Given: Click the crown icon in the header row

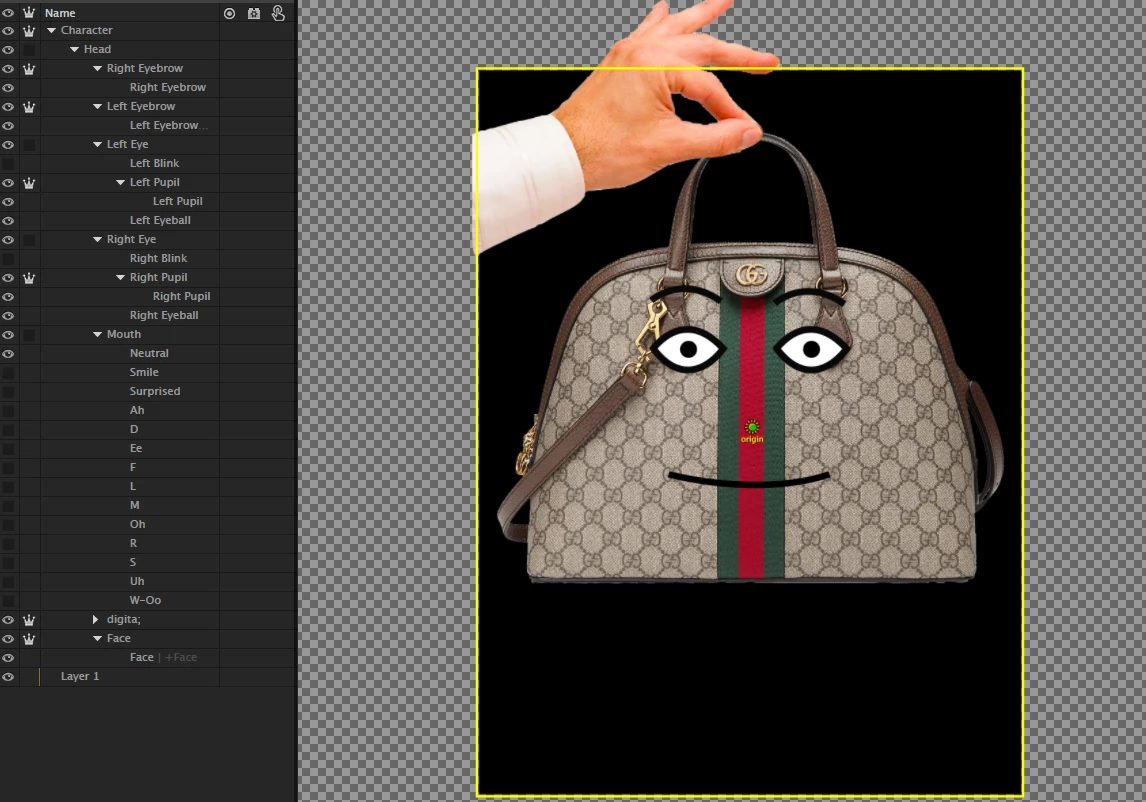Looking at the screenshot, I should click(29, 12).
